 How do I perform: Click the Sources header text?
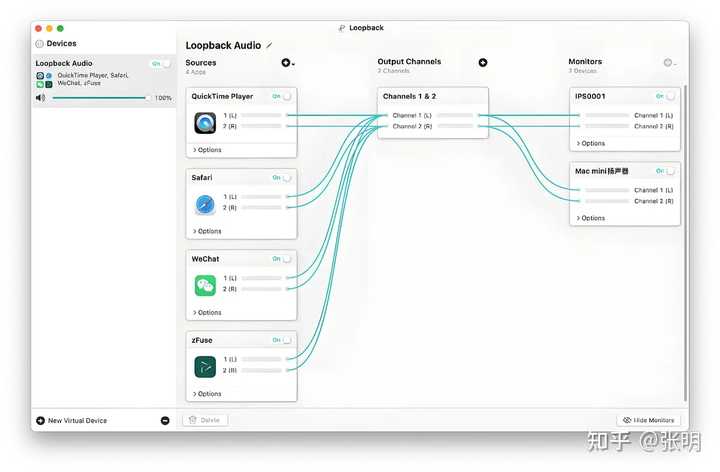click(x=201, y=63)
